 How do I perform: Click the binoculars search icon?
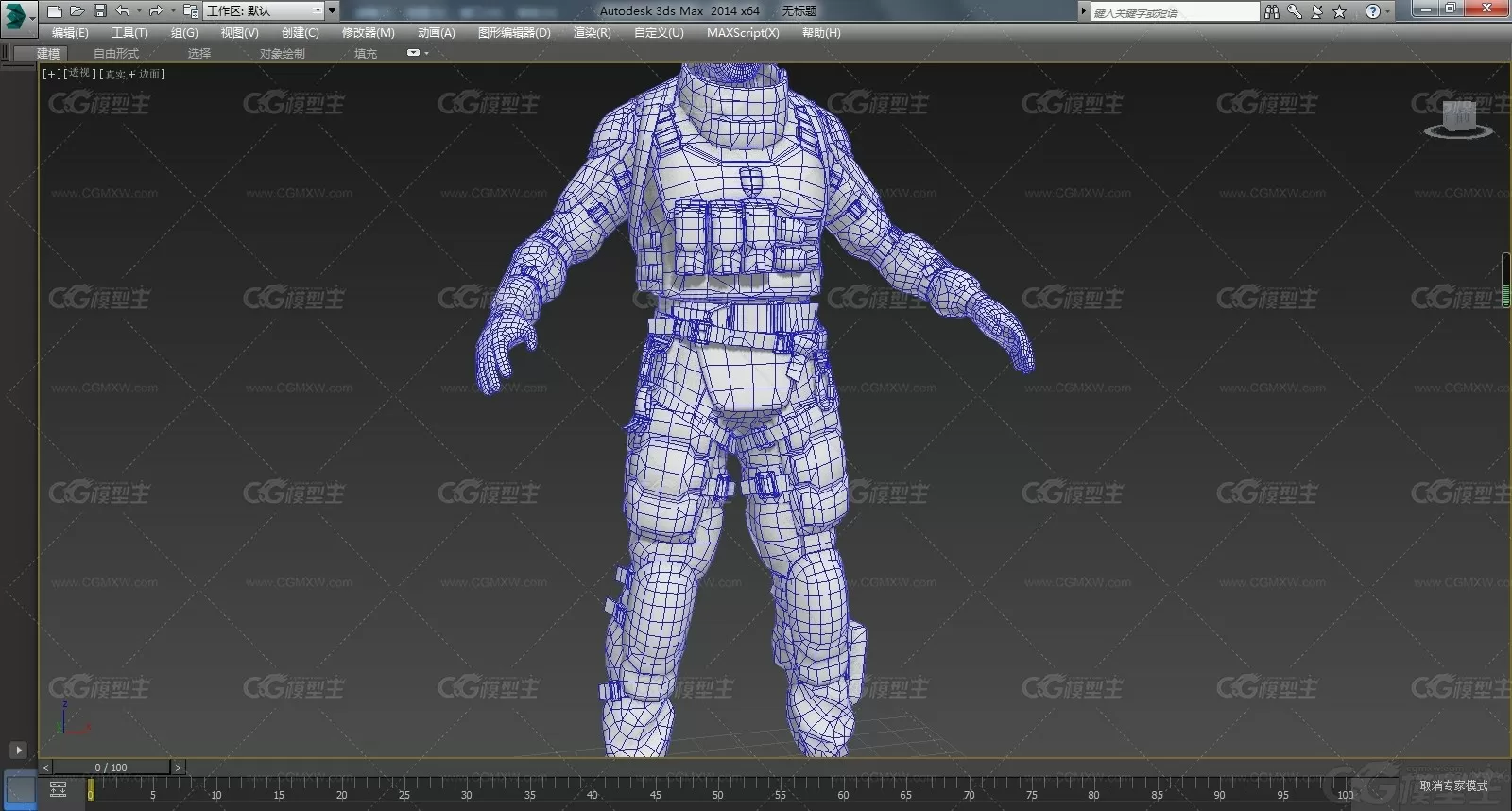pos(1272,11)
